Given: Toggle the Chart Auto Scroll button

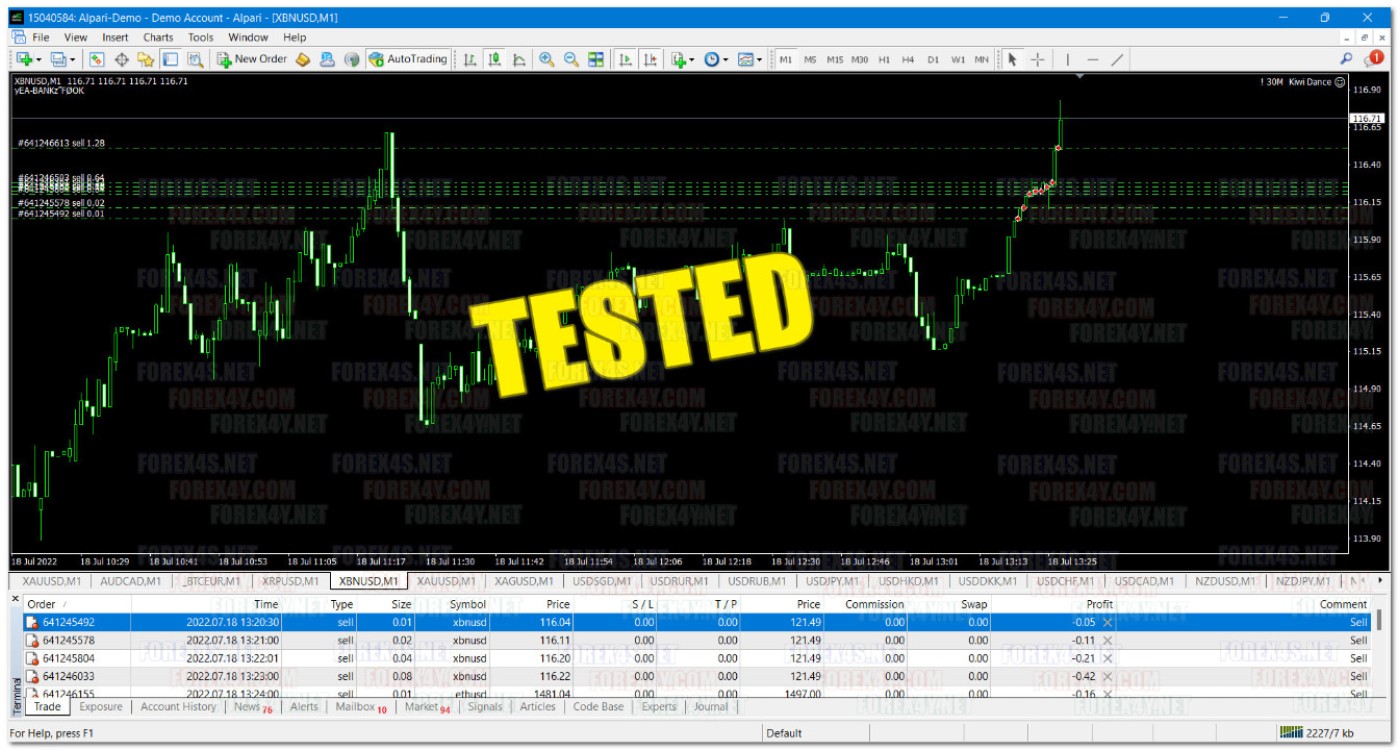Looking at the screenshot, I should tap(625, 60).
